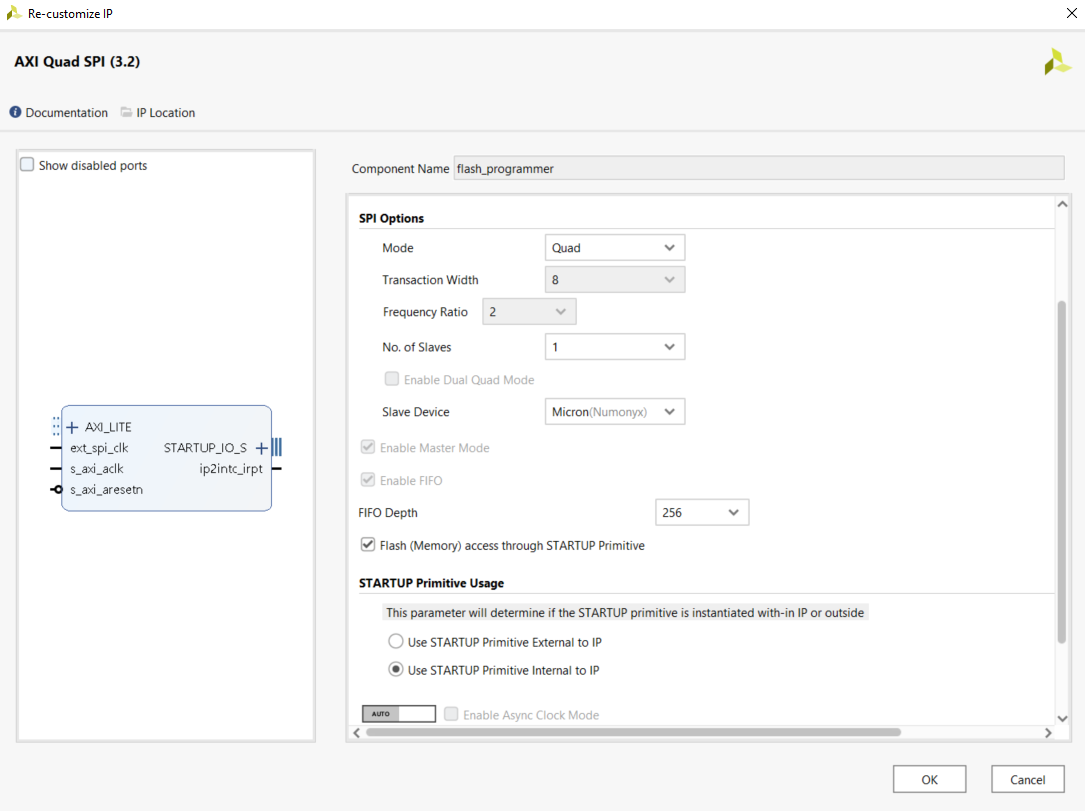Dismiss the dialog with Cancel

[1027, 779]
